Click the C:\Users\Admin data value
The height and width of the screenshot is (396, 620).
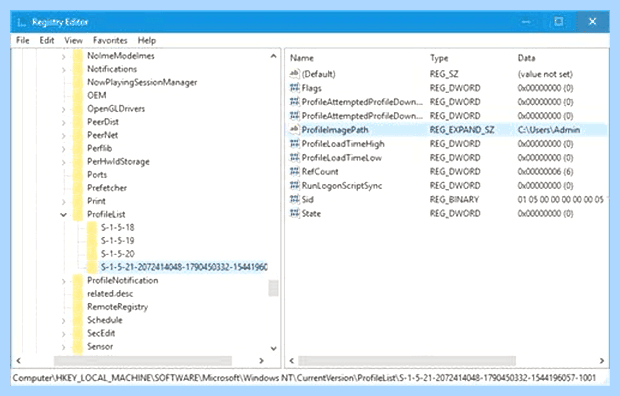[549, 130]
